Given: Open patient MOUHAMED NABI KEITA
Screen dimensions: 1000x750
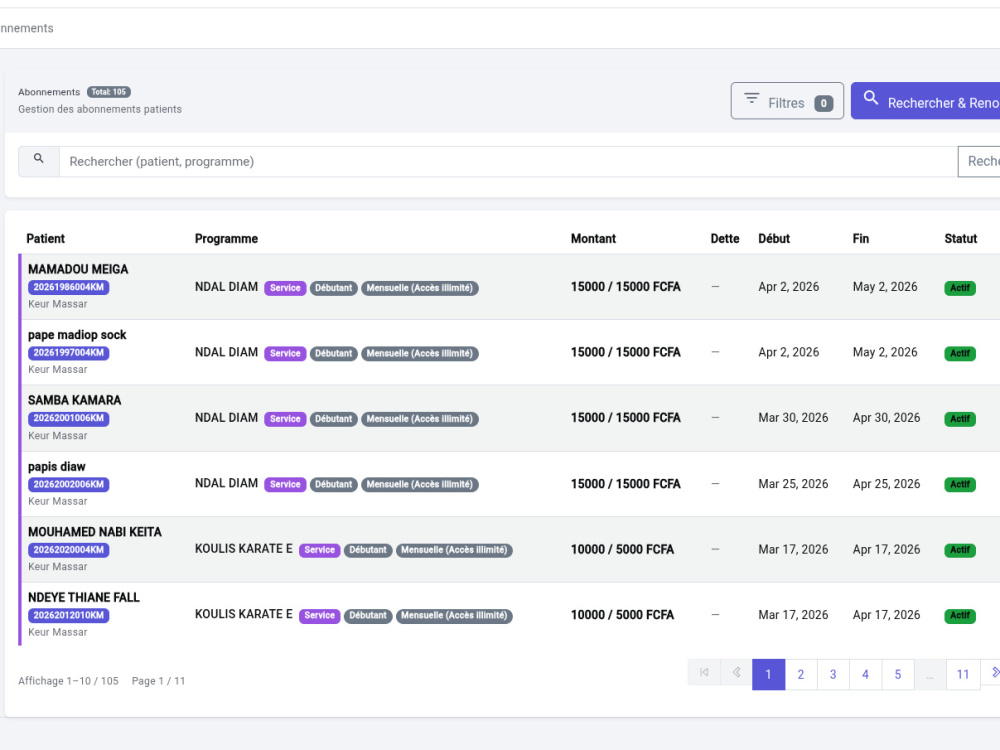Looking at the screenshot, I should point(95,532).
